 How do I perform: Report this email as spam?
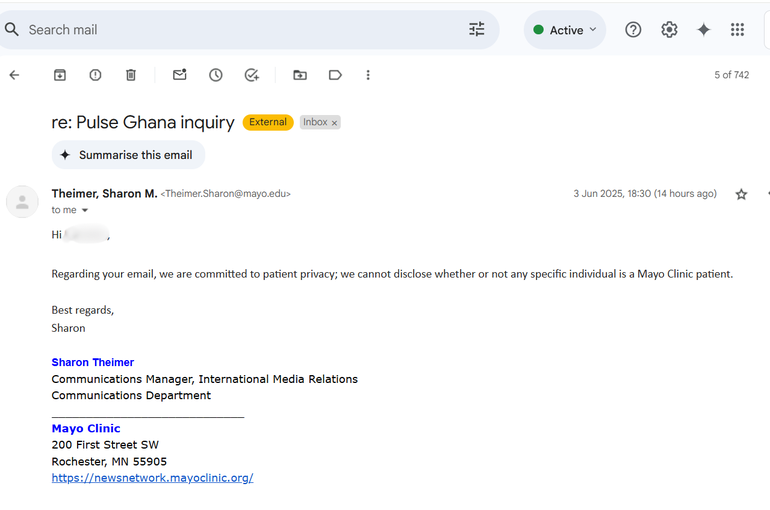pyautogui.click(x=95, y=75)
